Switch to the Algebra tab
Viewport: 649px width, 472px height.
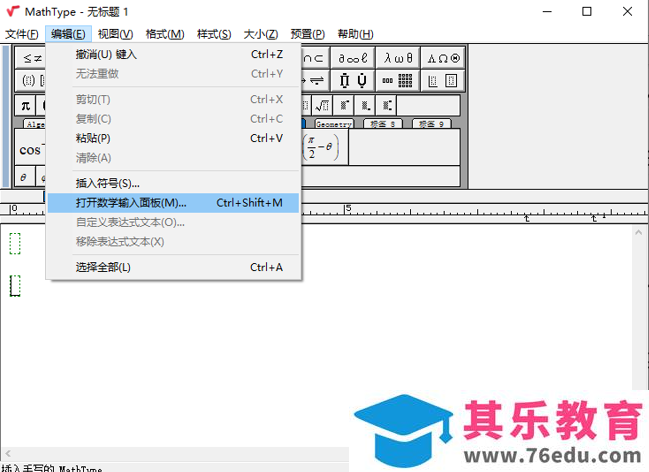[35, 124]
